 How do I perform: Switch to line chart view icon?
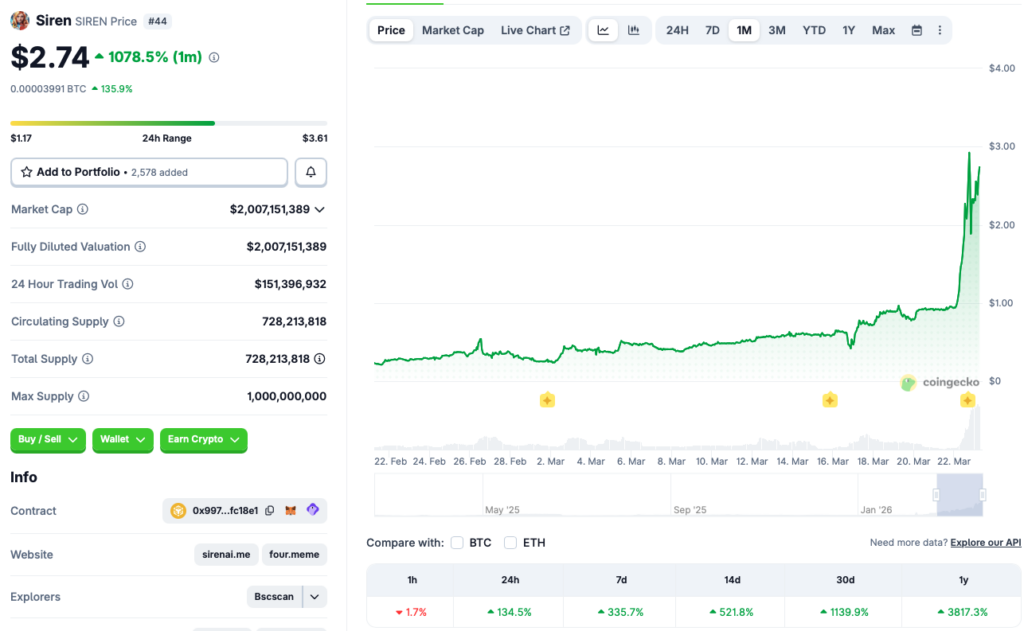tap(603, 30)
